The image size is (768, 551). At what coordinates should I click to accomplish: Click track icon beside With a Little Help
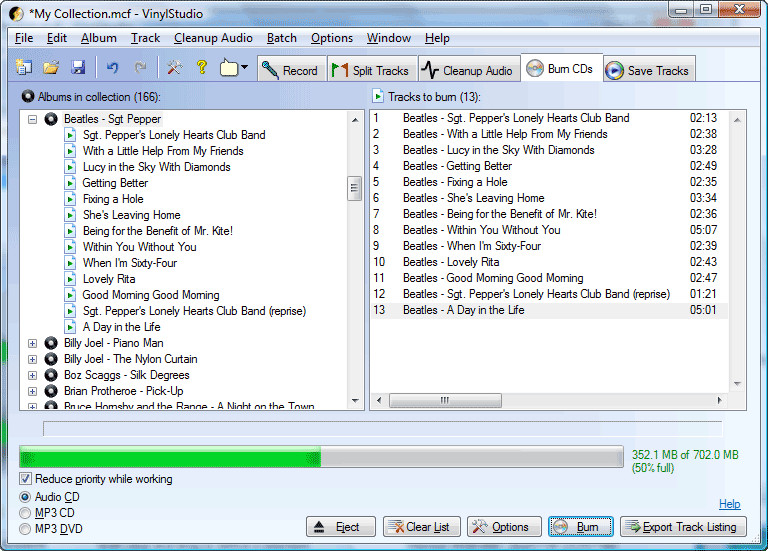[70, 151]
